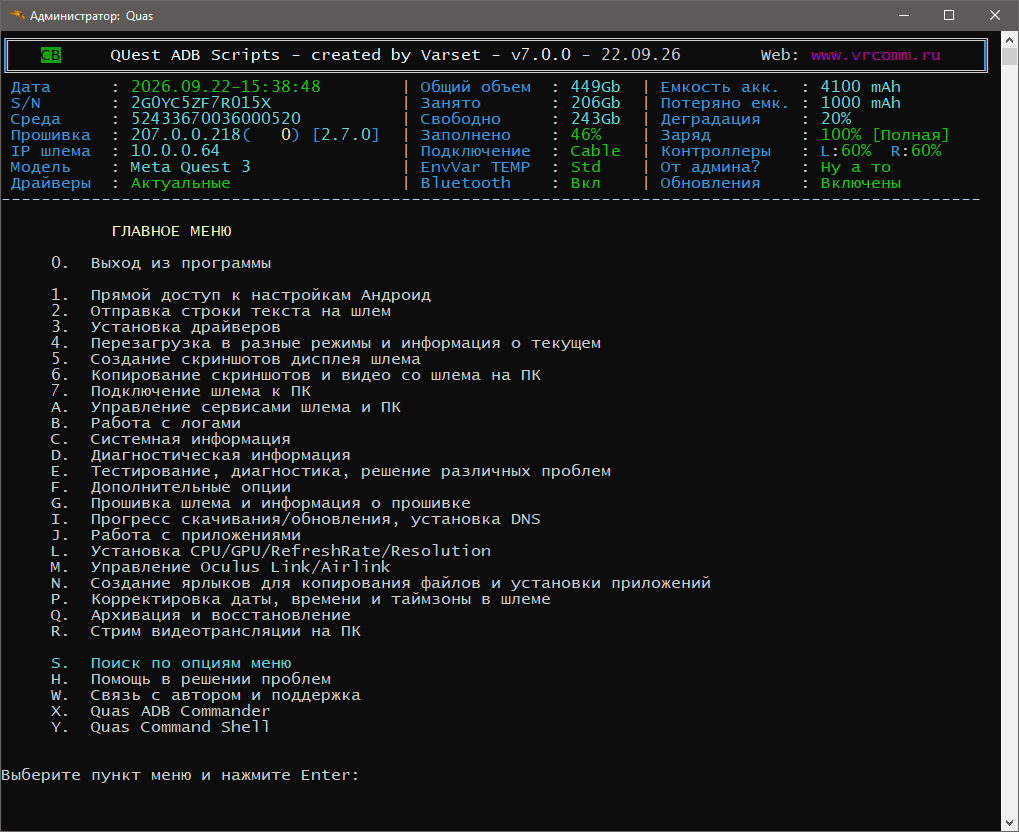Click highlighted 'Поиск по опциям меню'
The height and width of the screenshot is (832, 1019).
point(171,663)
